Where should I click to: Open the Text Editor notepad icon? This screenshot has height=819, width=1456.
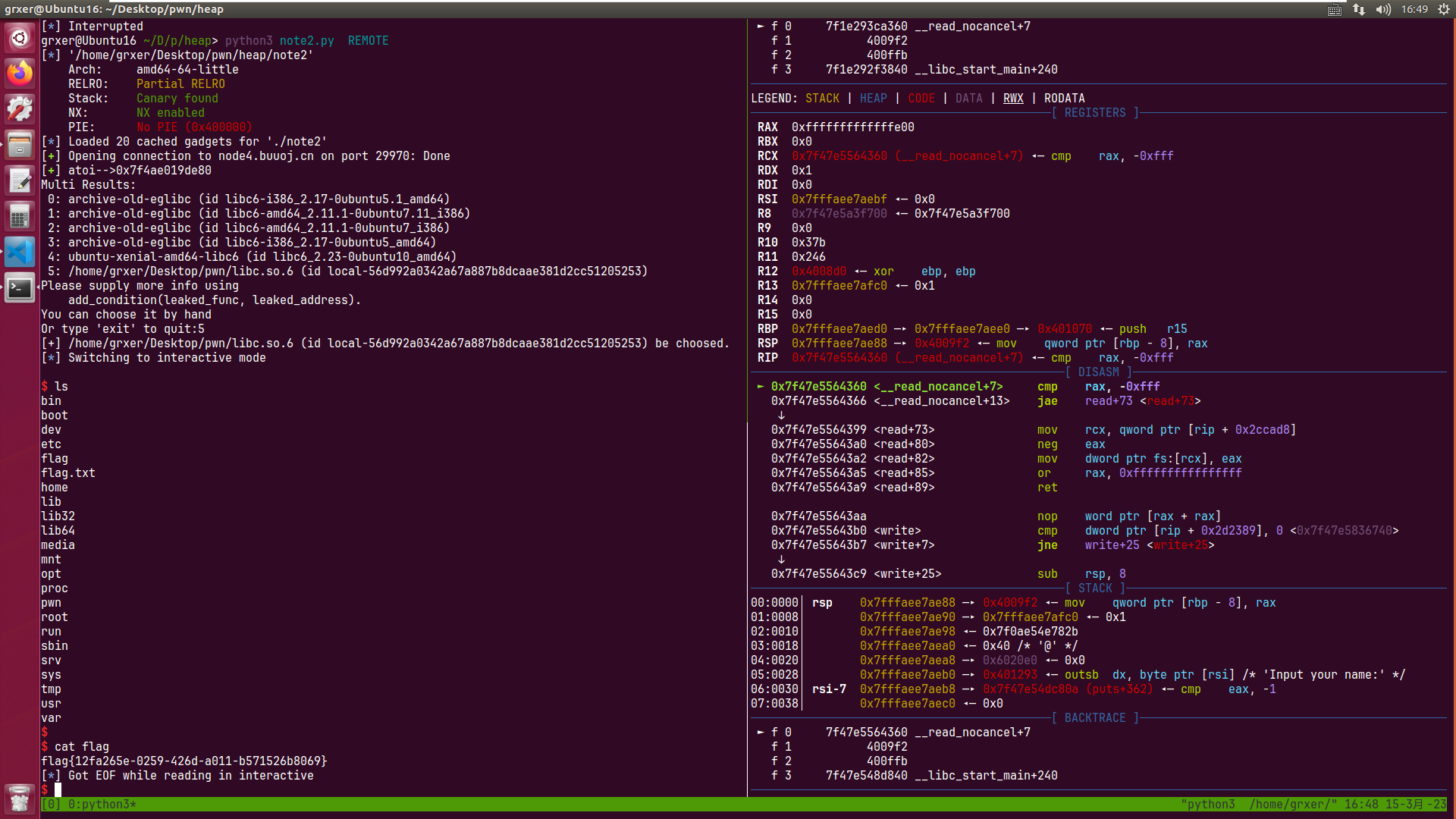(x=20, y=180)
